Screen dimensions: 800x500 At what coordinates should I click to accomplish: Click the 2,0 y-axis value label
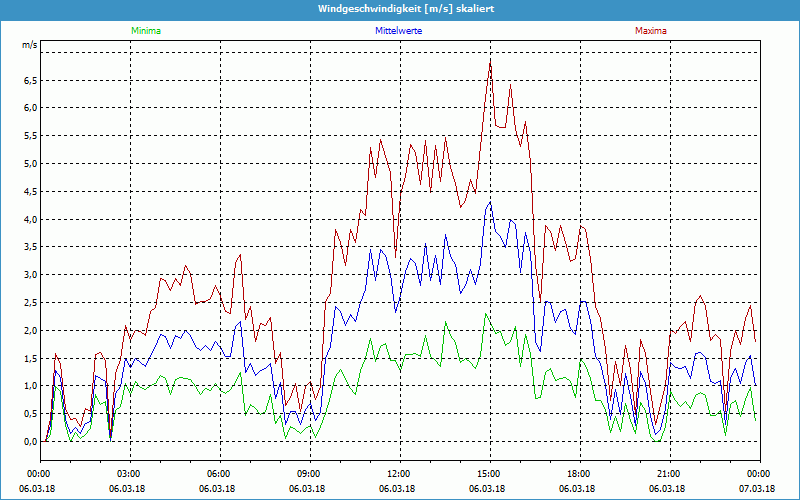click(x=29, y=330)
